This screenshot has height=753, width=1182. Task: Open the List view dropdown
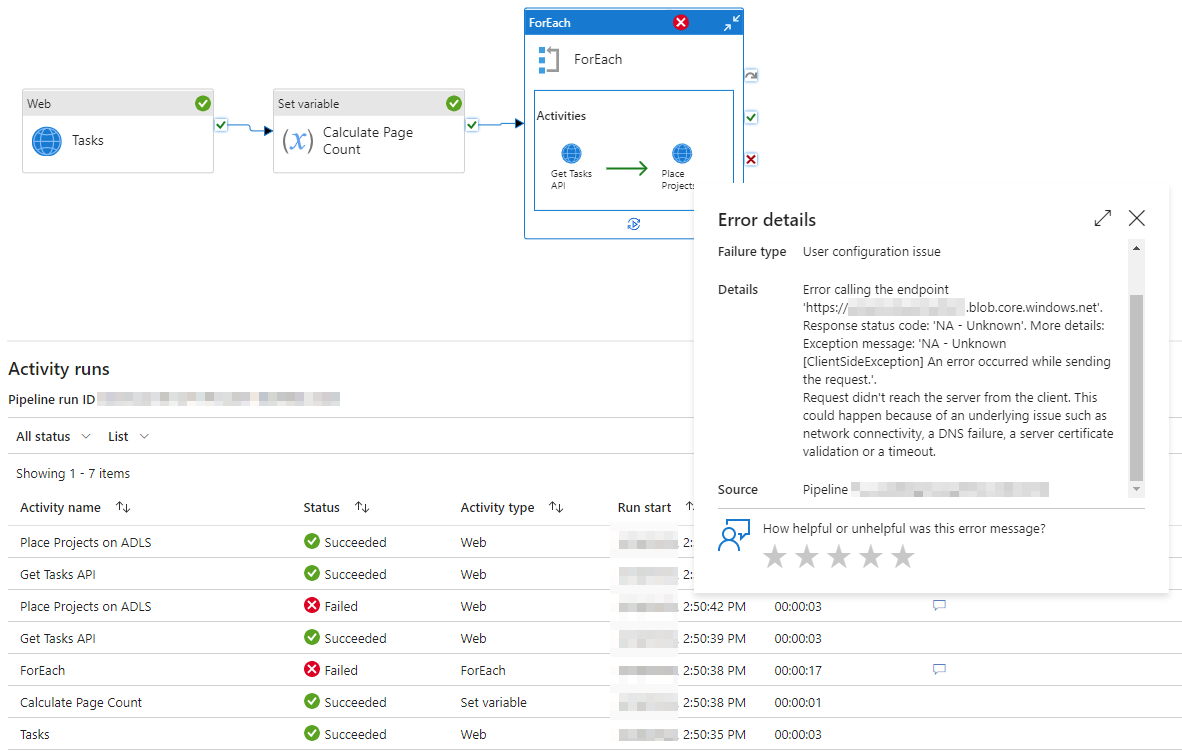click(127, 436)
